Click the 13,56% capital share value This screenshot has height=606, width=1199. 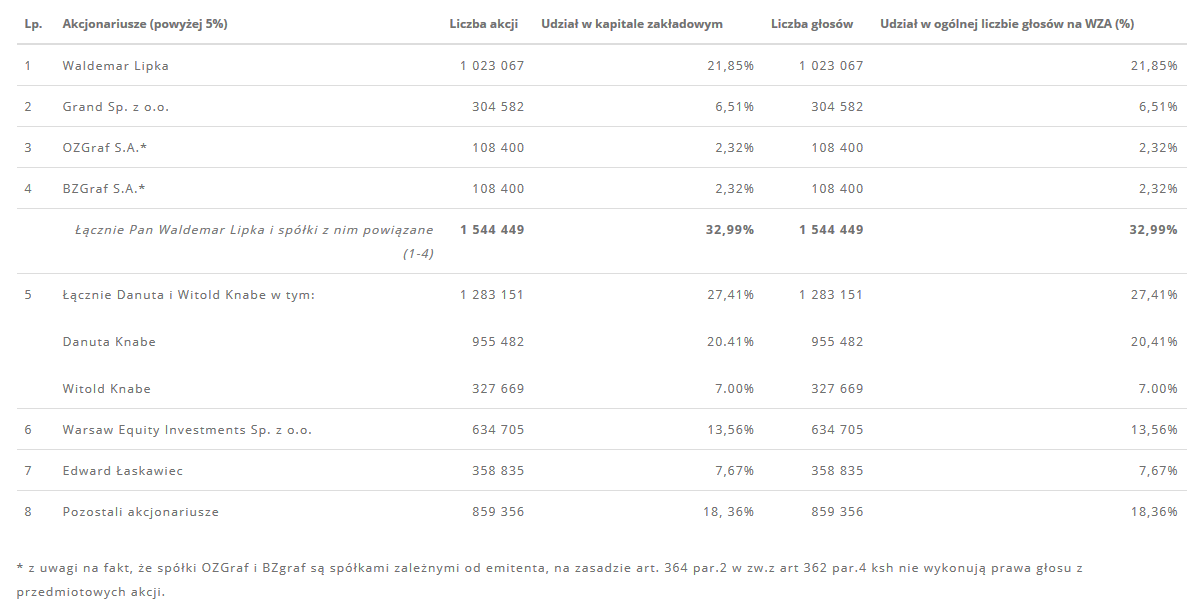point(730,429)
